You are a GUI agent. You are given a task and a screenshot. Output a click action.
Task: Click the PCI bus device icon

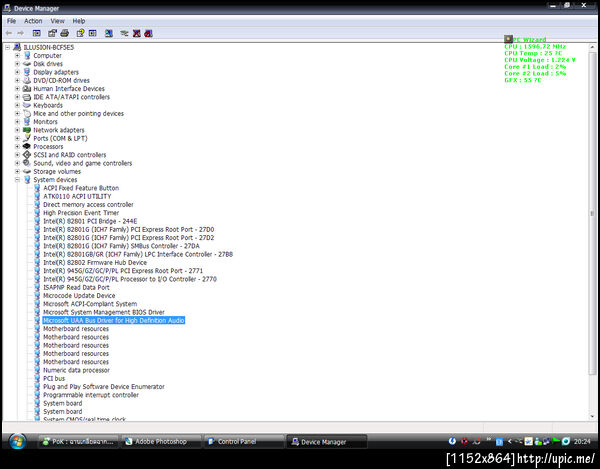(37, 378)
